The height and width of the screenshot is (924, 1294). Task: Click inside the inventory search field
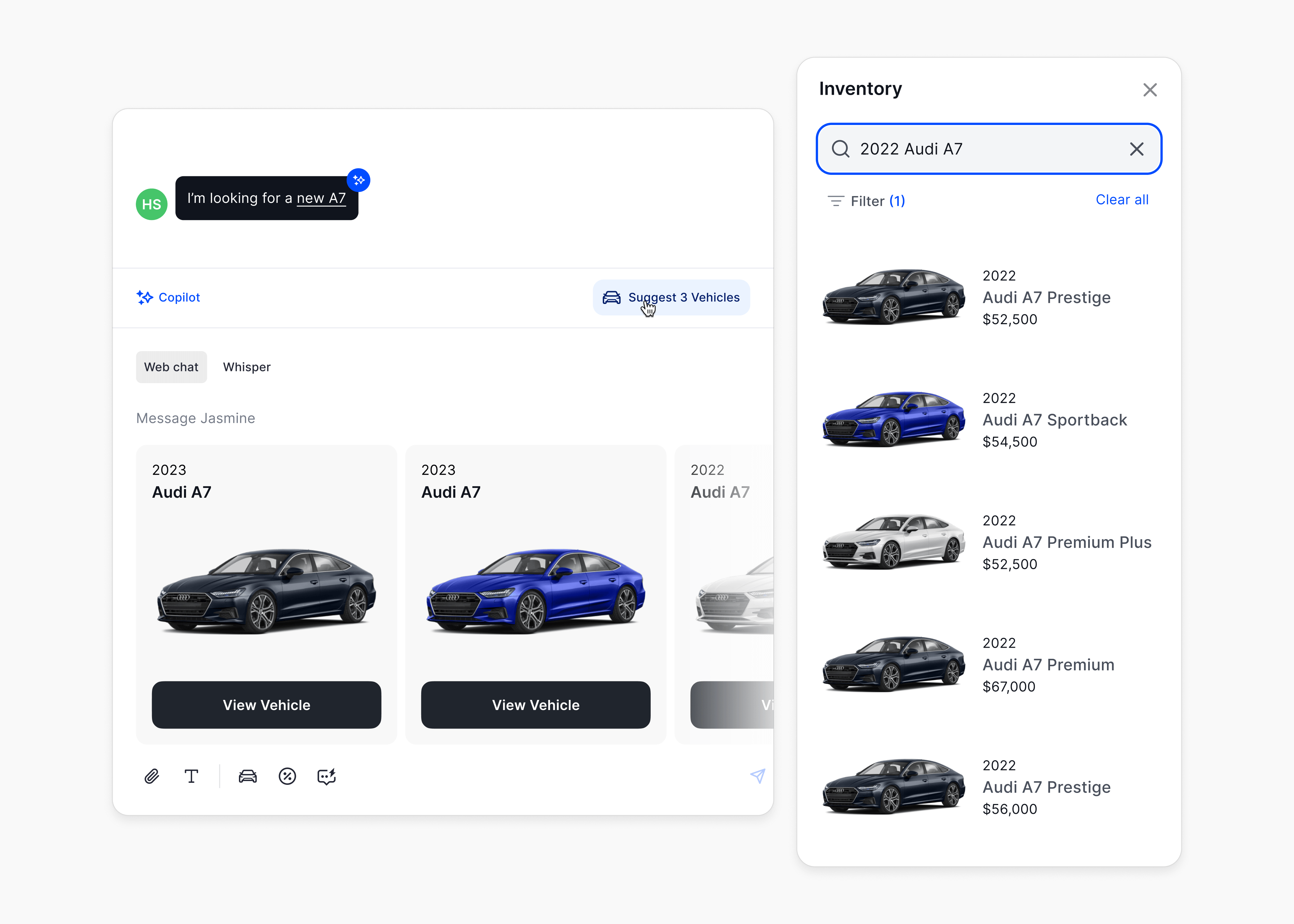[989, 149]
